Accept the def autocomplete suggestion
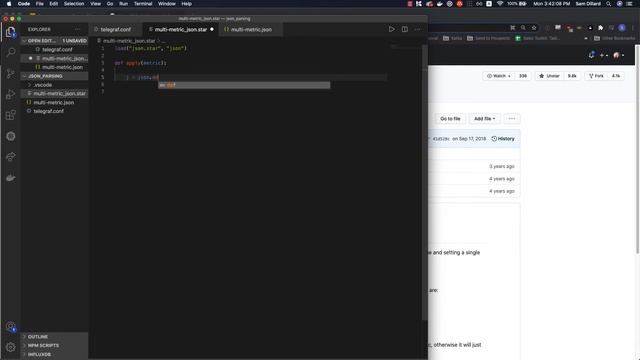 tap(244, 85)
